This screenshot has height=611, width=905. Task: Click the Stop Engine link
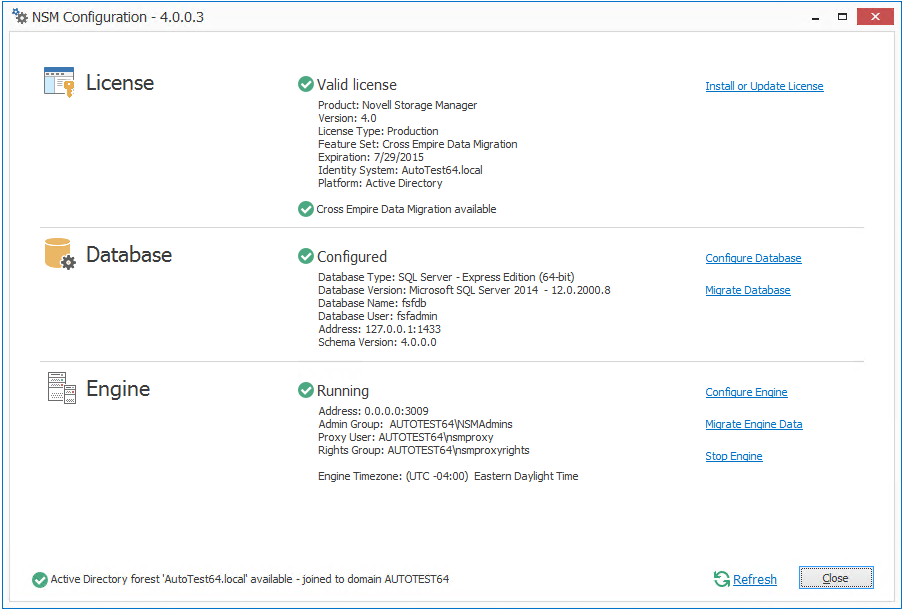pos(733,456)
